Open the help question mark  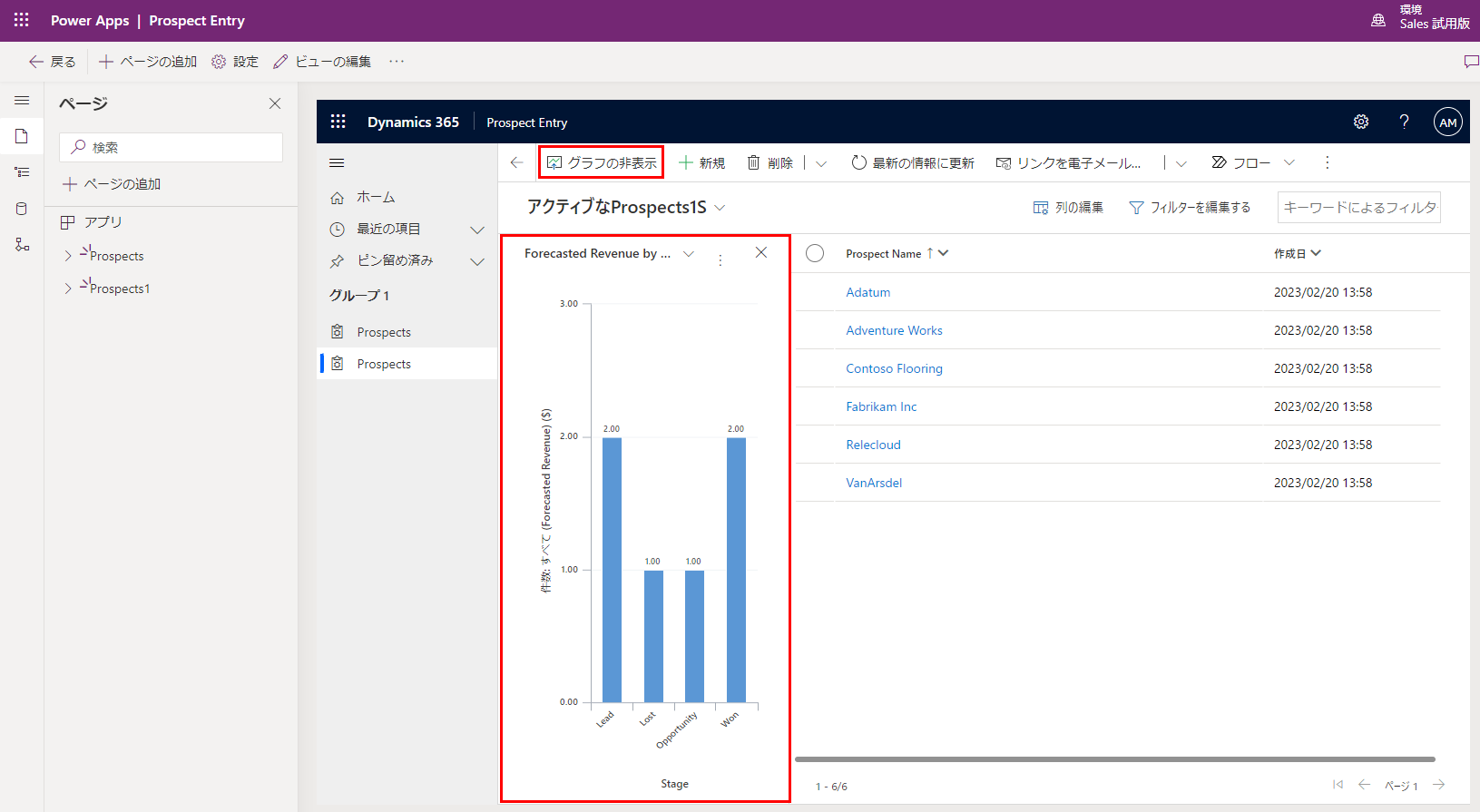click(1404, 122)
